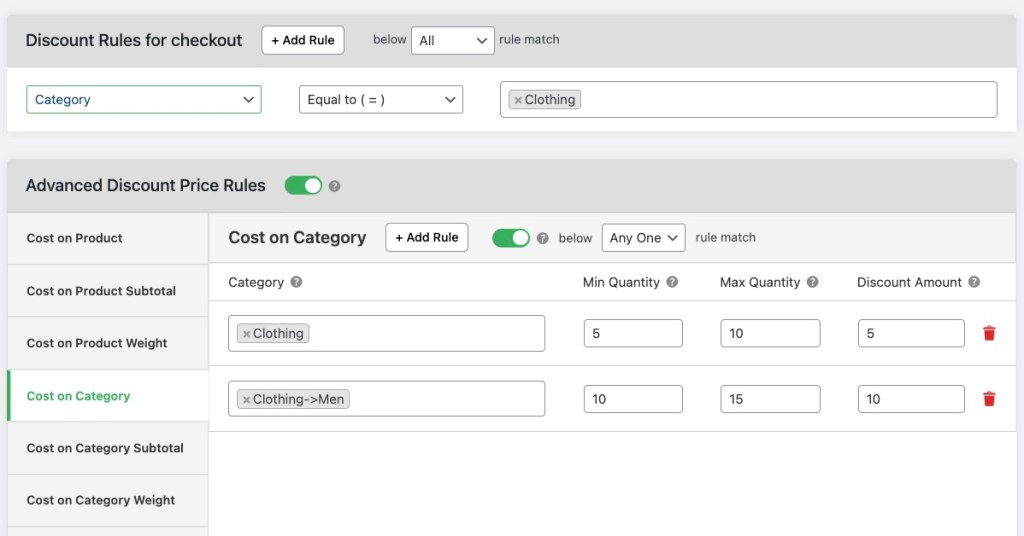
Task: Delete the Clothing category rule row
Action: point(989,334)
